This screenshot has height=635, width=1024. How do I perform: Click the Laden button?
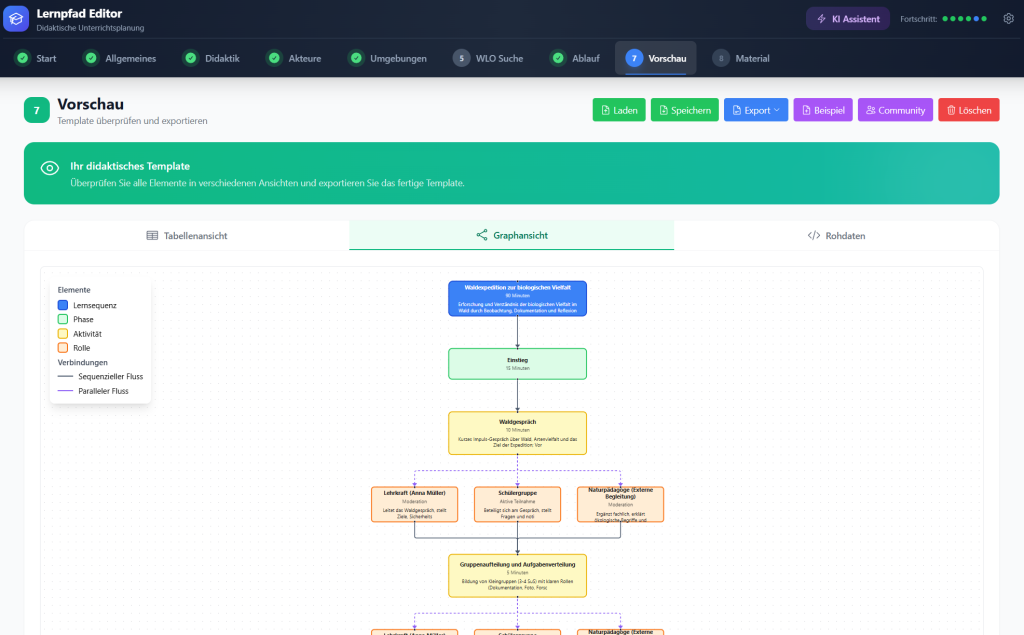[x=619, y=110]
